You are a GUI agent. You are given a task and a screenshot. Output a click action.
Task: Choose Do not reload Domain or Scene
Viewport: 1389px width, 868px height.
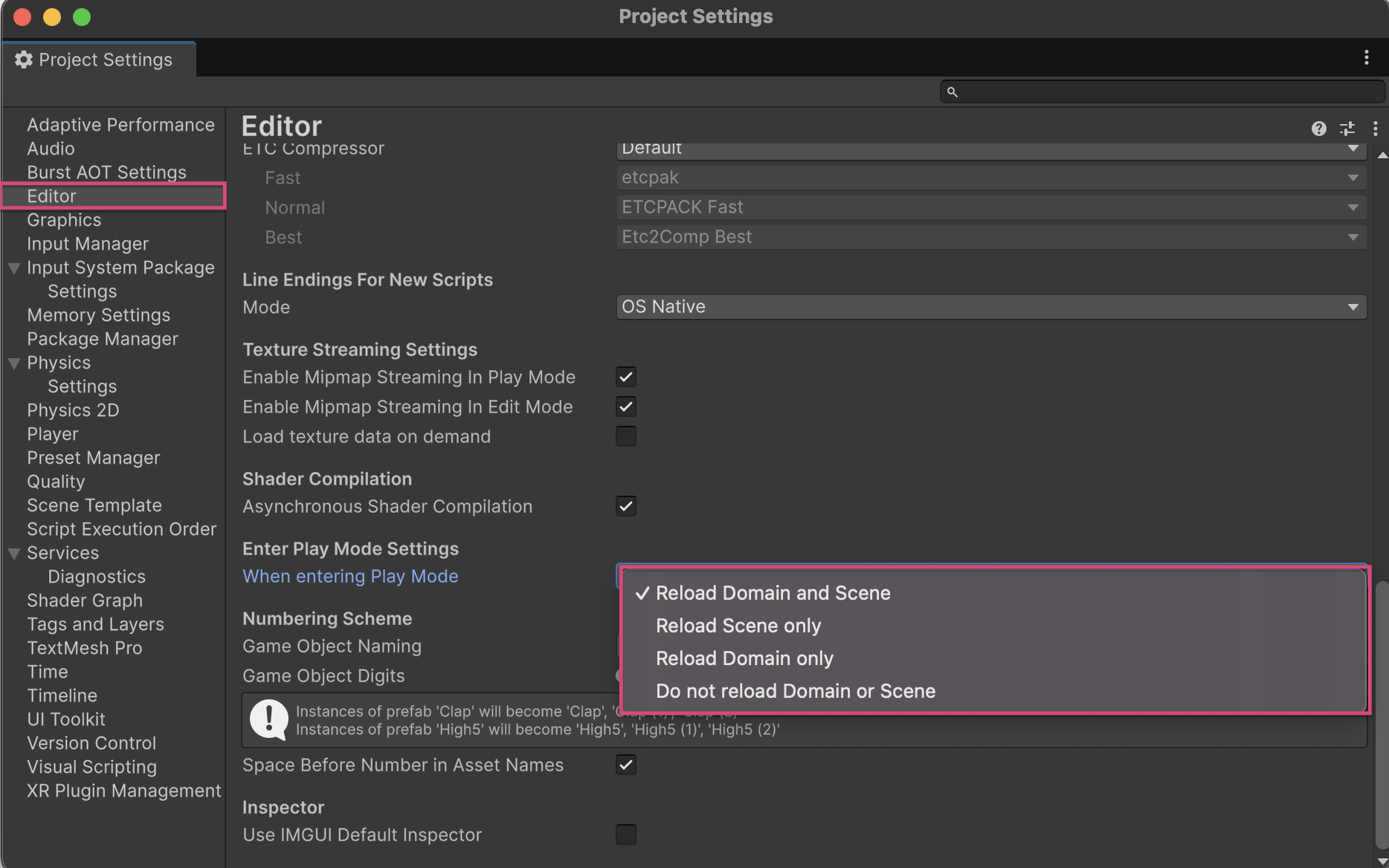click(795, 691)
